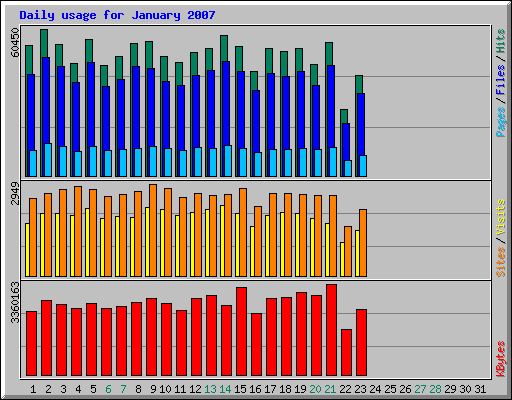Click the green Hits bar for day 22
Screen dimensions: 512x400
click(344, 116)
